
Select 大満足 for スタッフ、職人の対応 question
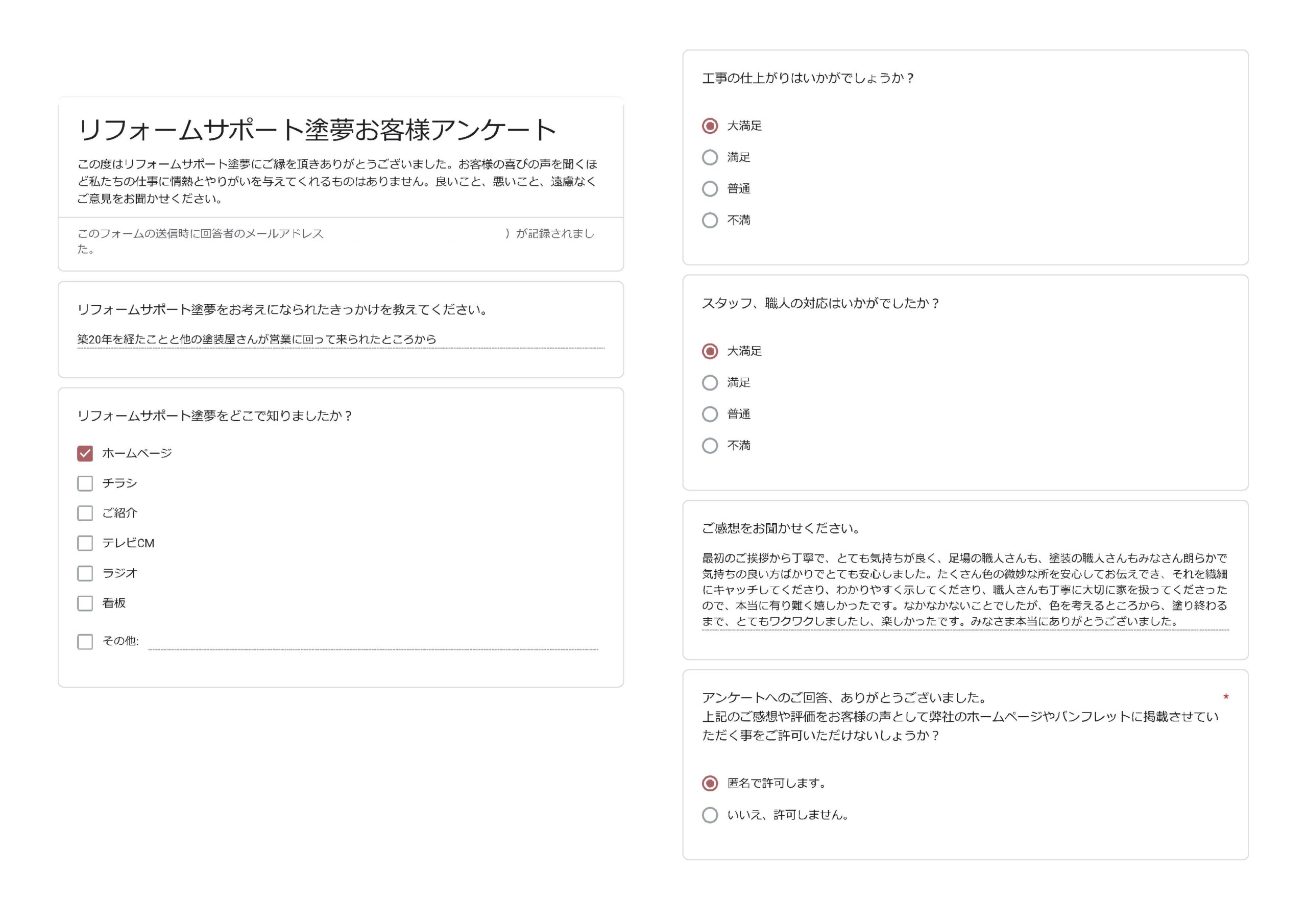tap(710, 351)
